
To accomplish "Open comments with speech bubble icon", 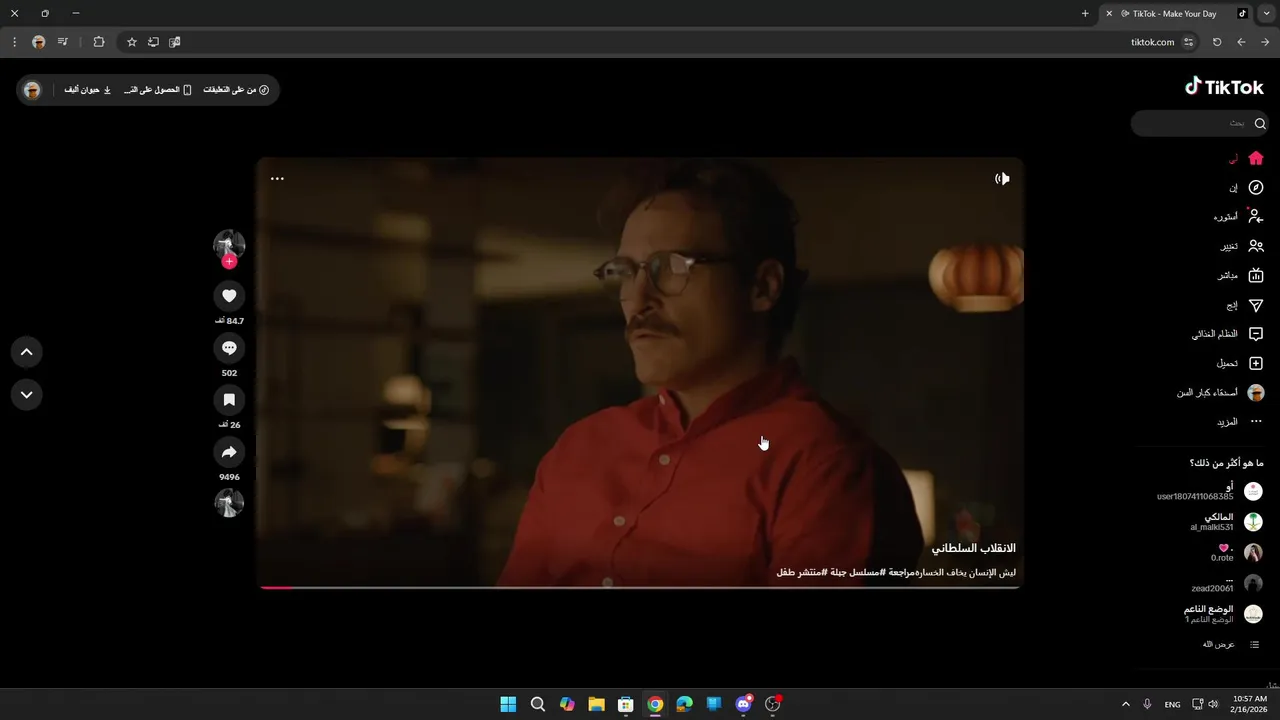I will tap(229, 348).
